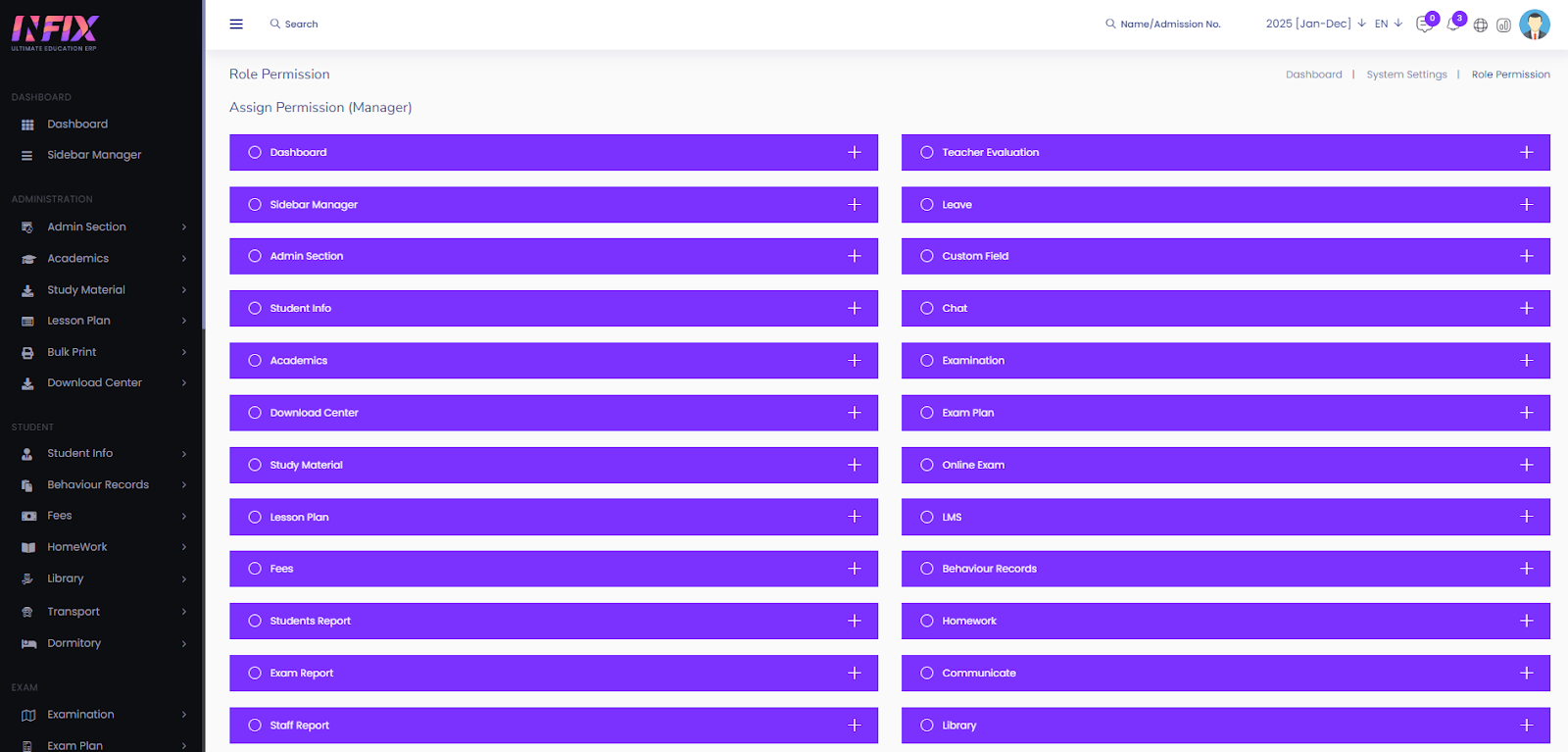This screenshot has height=752, width=1568.
Task: Expand the Study Material sidebar chevron
Action: (184, 290)
